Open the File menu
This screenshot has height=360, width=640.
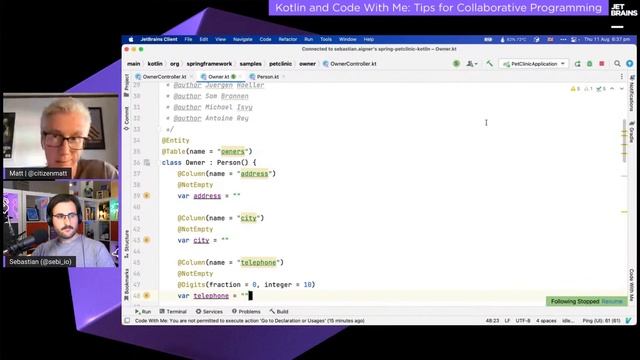[188, 40]
